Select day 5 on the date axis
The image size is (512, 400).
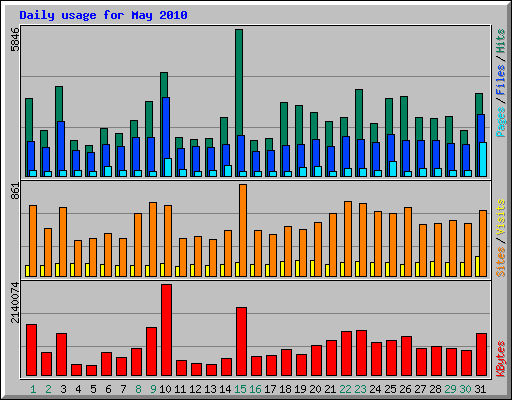93,389
